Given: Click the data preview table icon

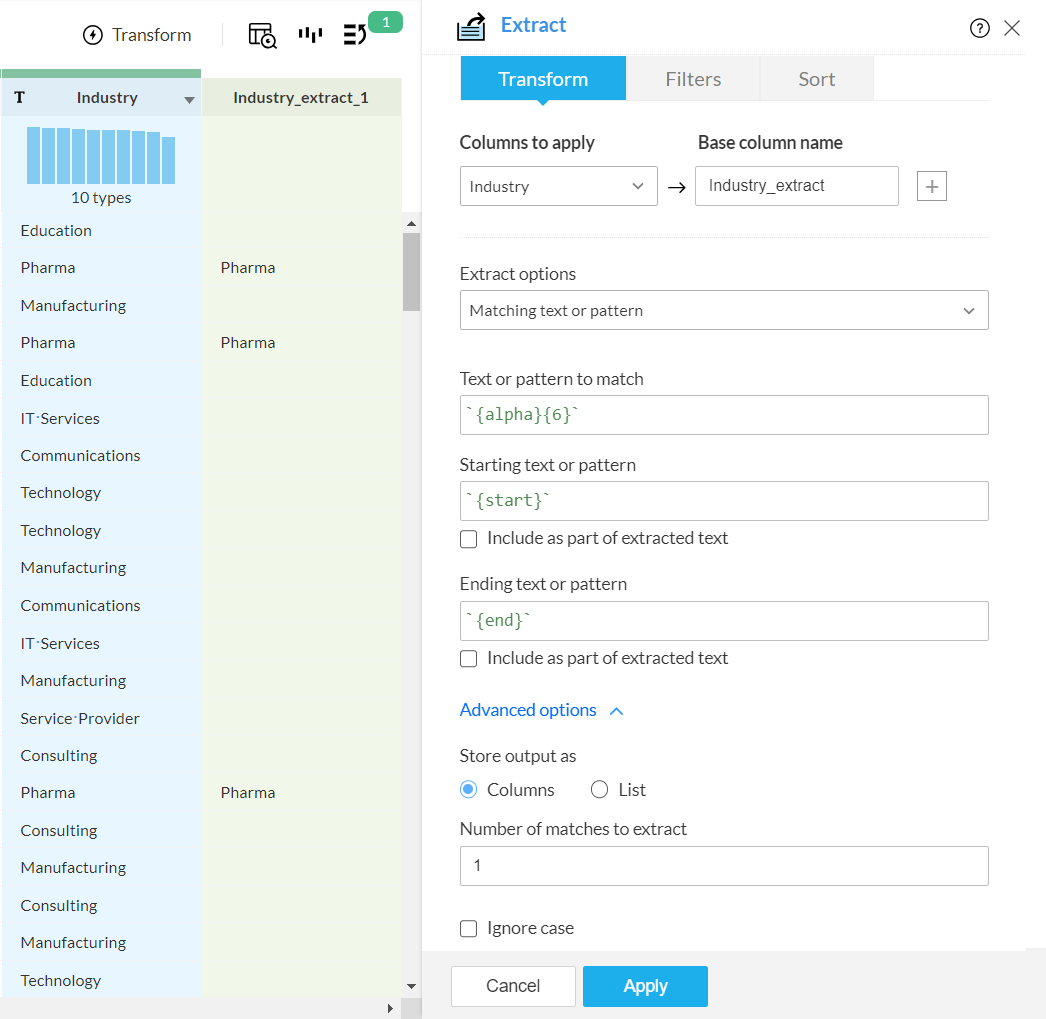Looking at the screenshot, I should 262,35.
